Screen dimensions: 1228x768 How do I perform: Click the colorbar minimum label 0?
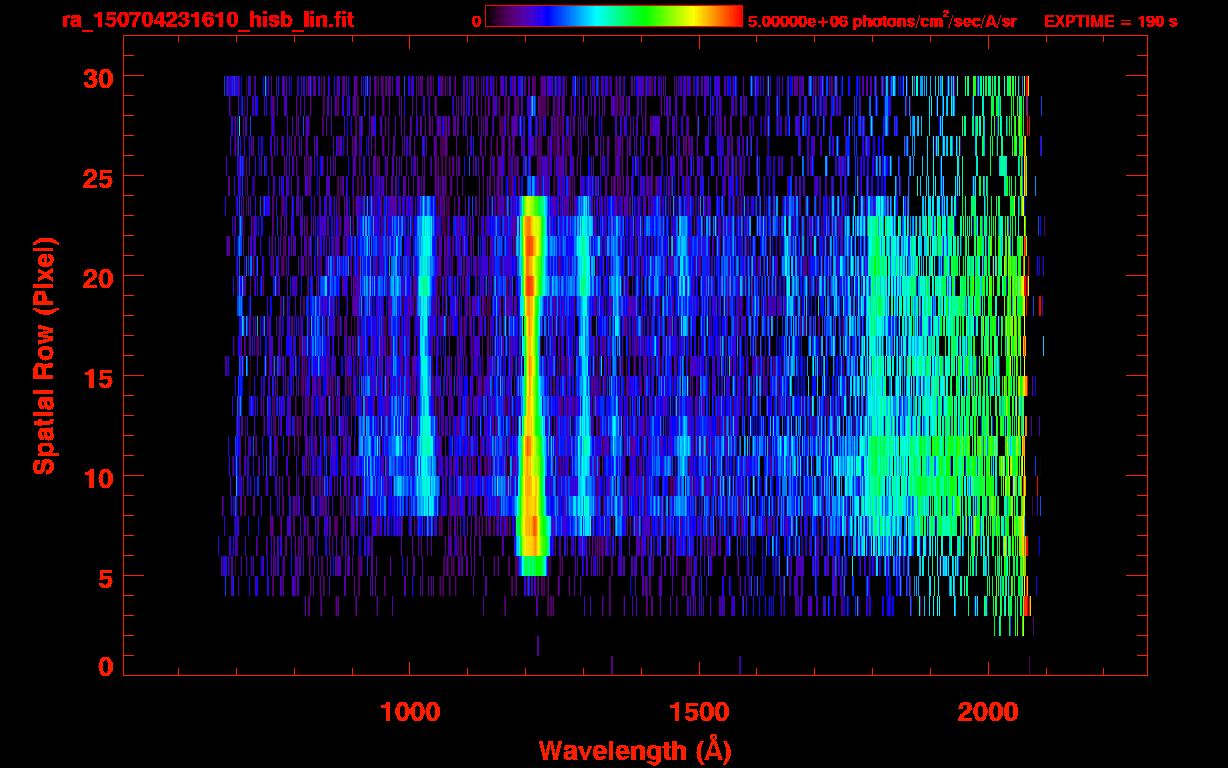point(476,21)
